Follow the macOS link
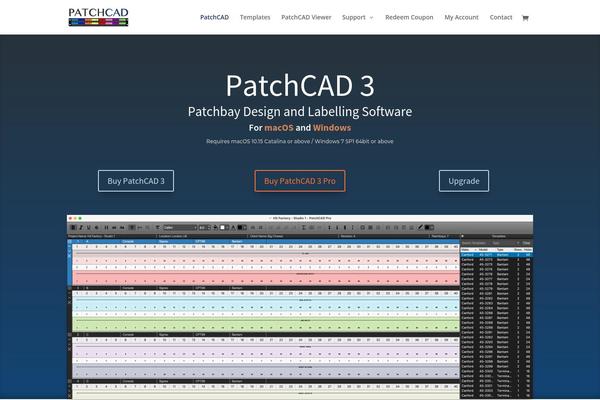Viewport: 600px width, 400px height. (x=279, y=127)
